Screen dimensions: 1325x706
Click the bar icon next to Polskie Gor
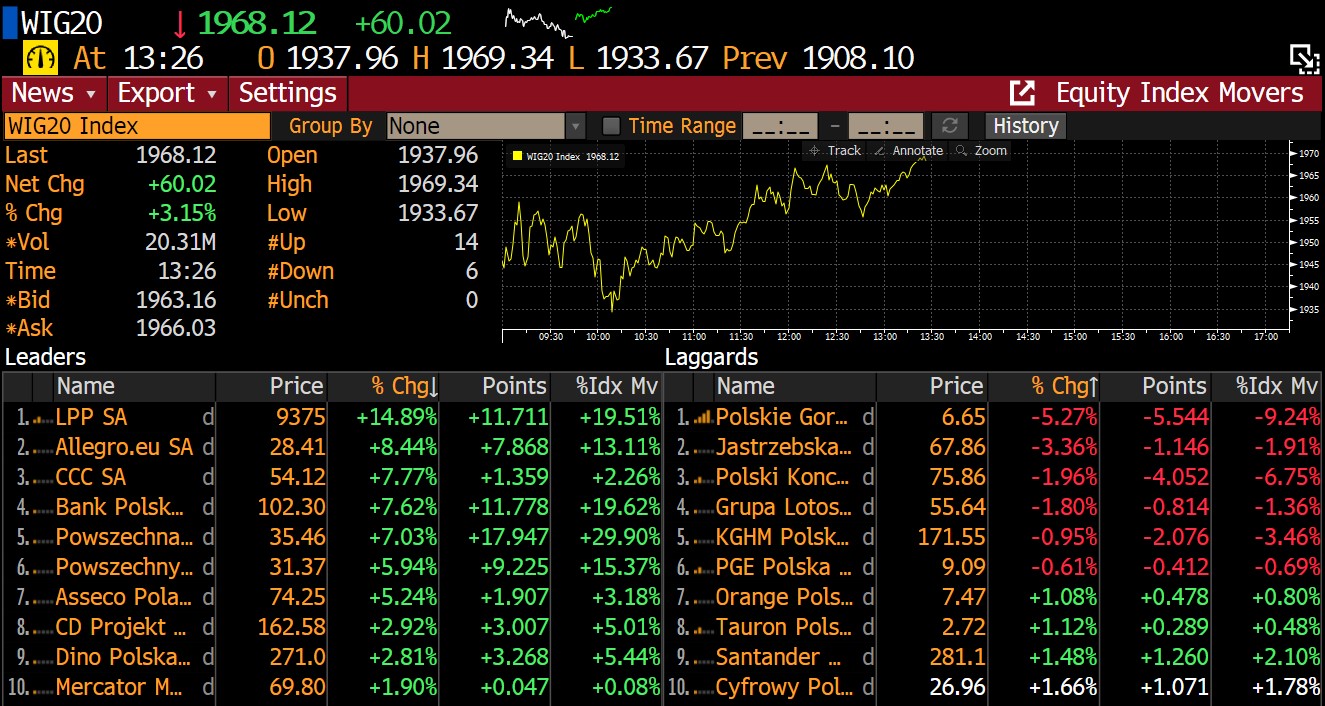(x=703, y=418)
